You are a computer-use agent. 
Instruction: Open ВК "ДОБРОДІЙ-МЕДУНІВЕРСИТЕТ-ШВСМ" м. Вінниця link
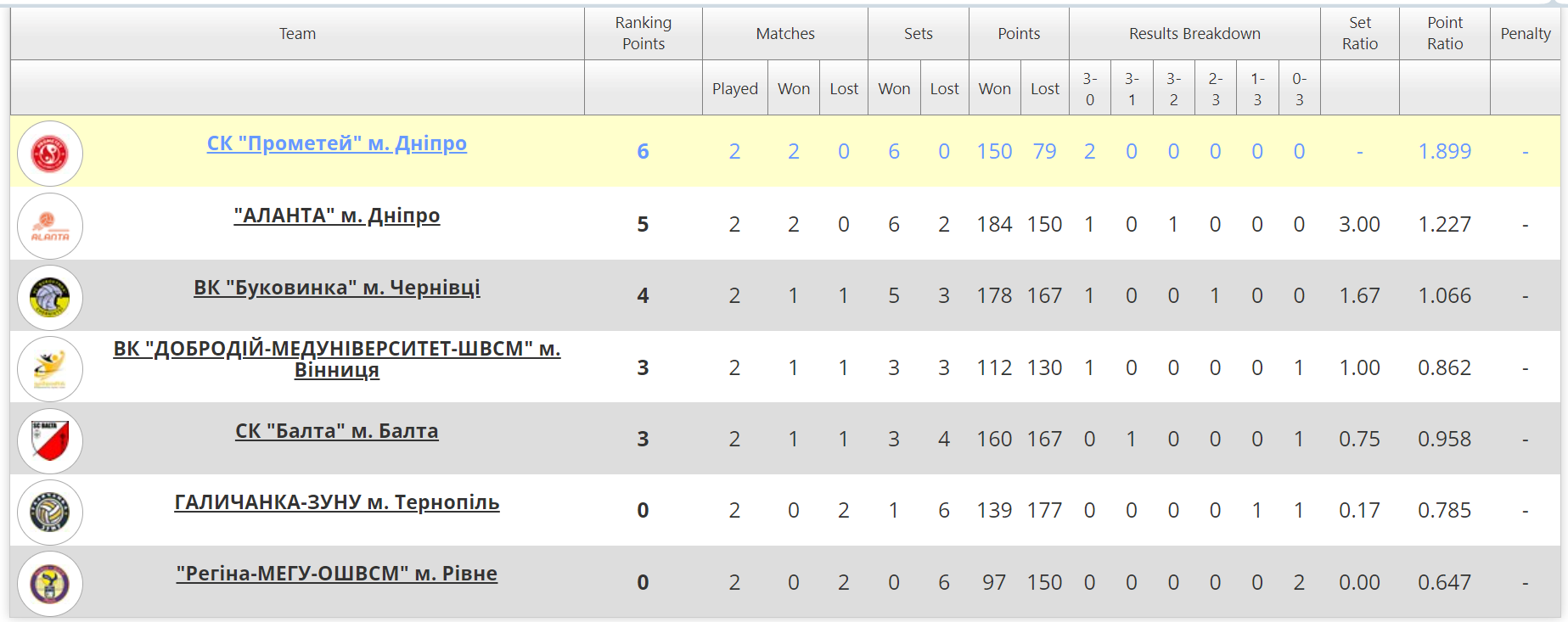(x=337, y=359)
